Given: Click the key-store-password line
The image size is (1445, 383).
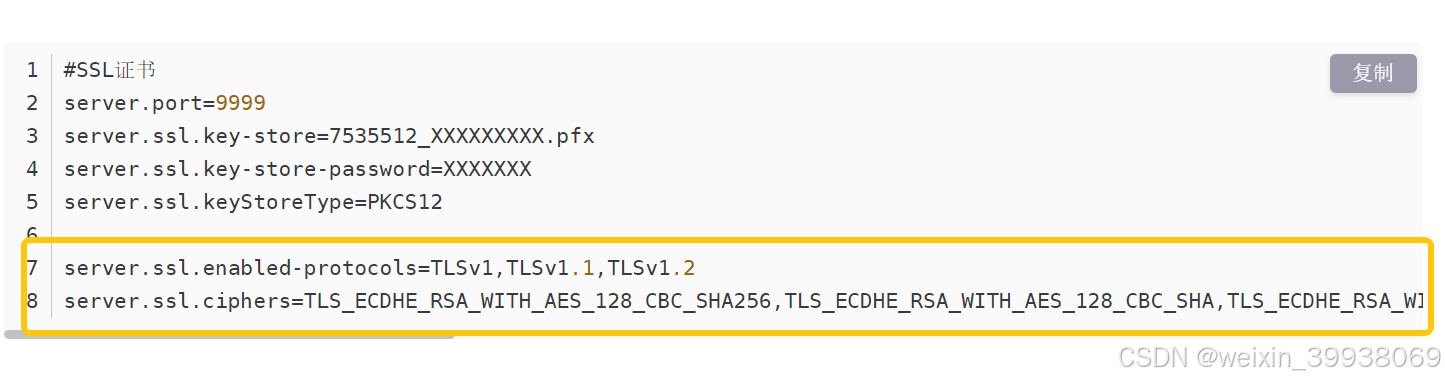Looking at the screenshot, I should coord(298,169).
